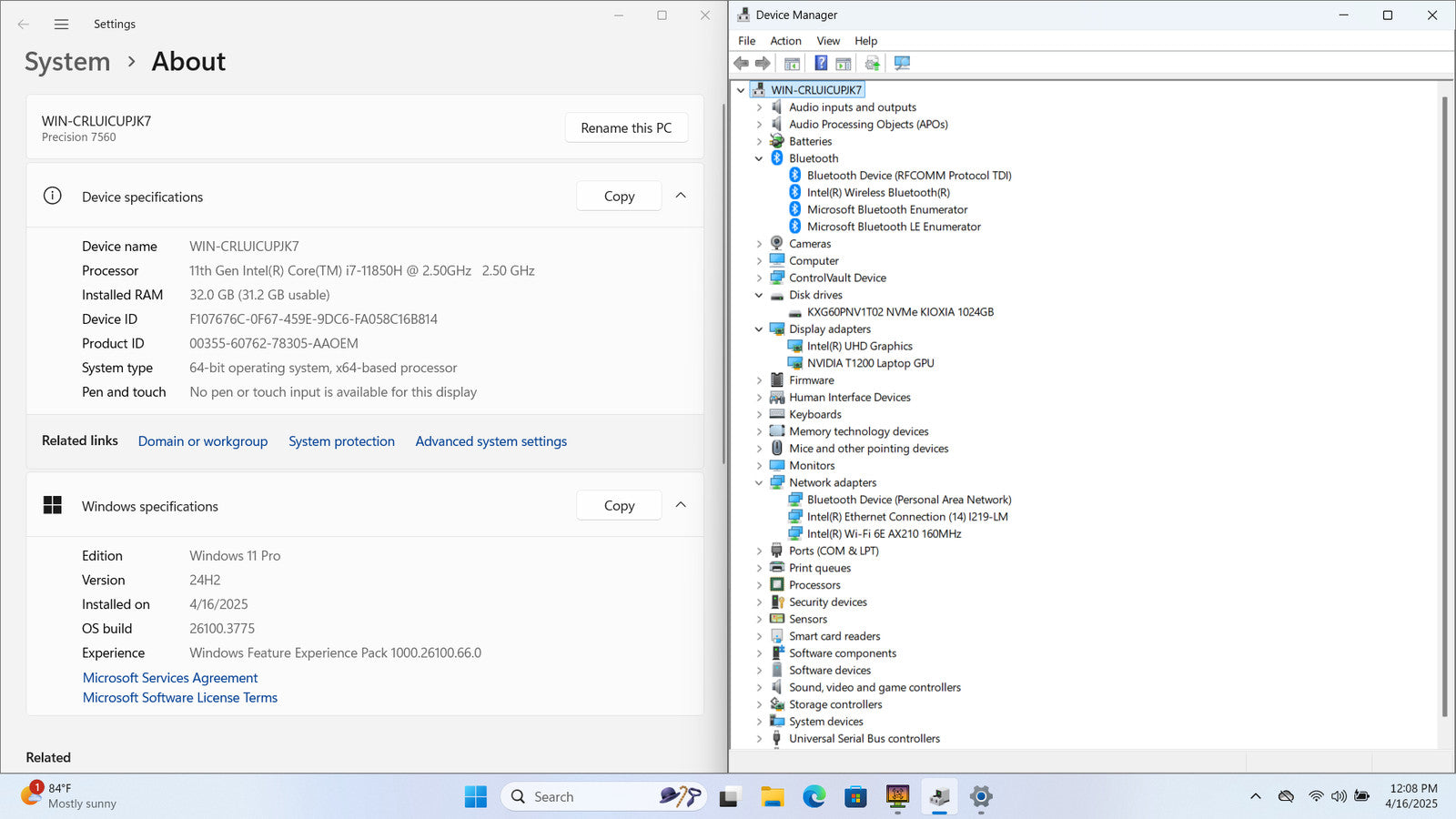
Task: Click the Update device driver toolbar icon
Action: (x=873, y=63)
